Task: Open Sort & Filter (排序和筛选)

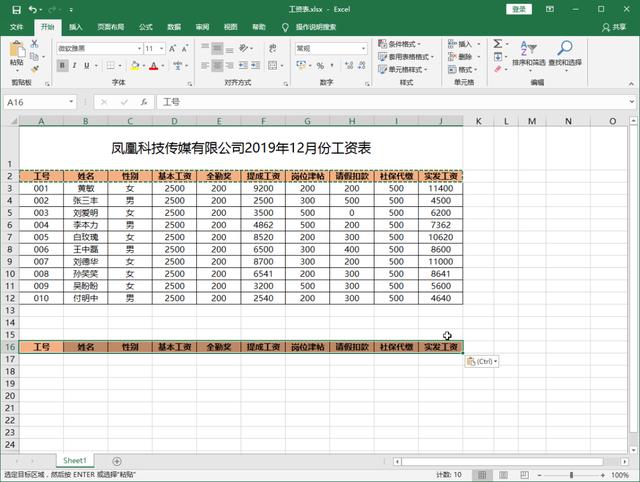Action: click(x=530, y=54)
